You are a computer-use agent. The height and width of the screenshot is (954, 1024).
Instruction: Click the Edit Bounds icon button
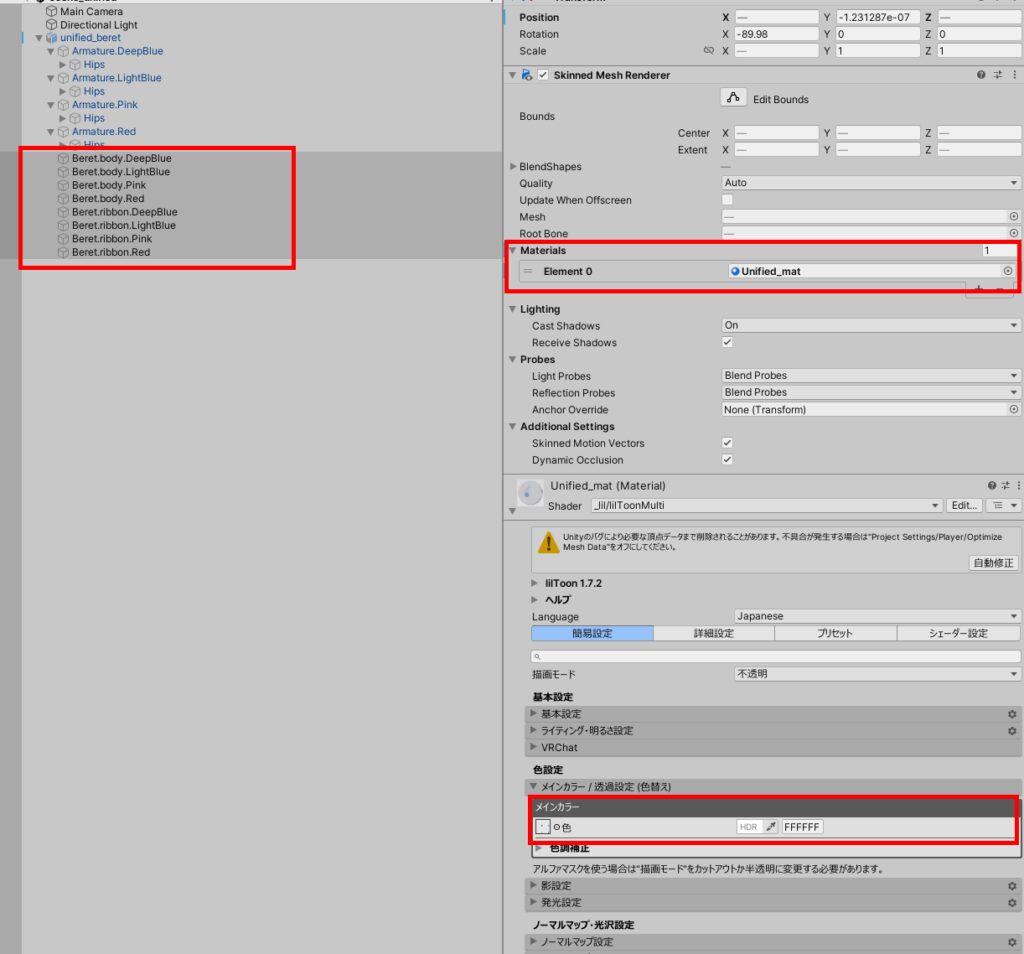click(733, 98)
